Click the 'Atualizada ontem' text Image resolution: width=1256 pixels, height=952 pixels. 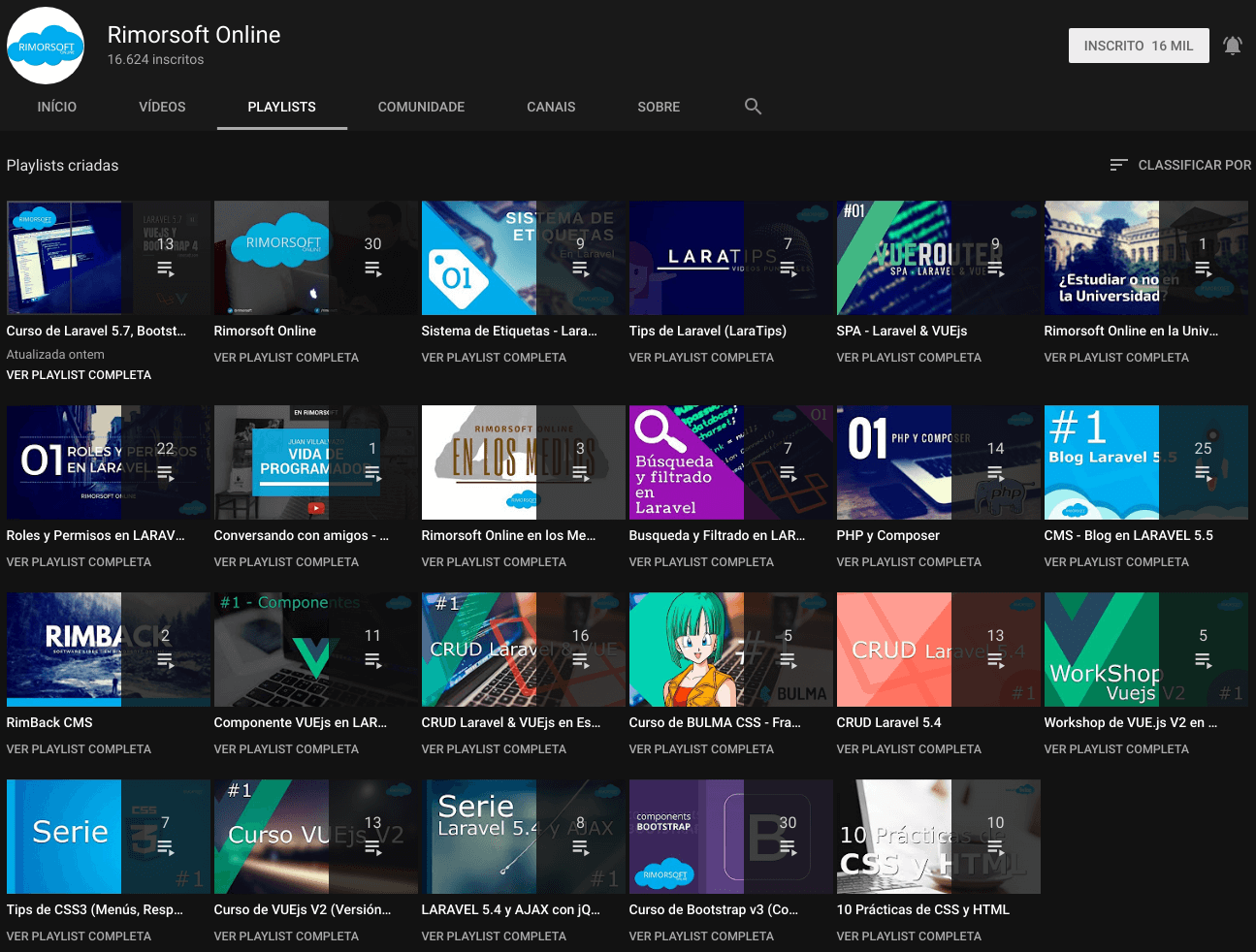click(x=55, y=355)
